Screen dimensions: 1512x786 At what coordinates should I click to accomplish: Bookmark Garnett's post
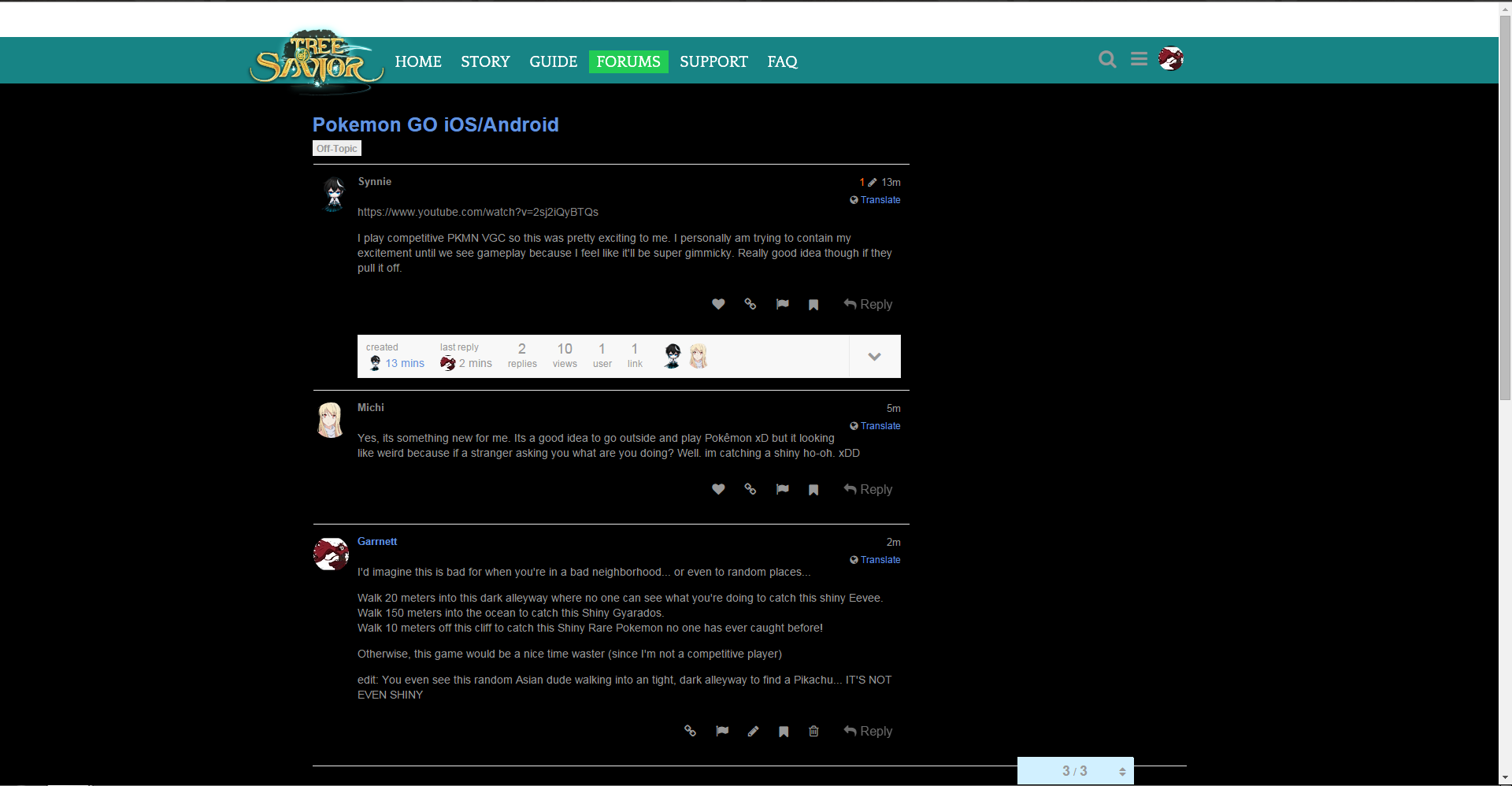[x=784, y=732]
